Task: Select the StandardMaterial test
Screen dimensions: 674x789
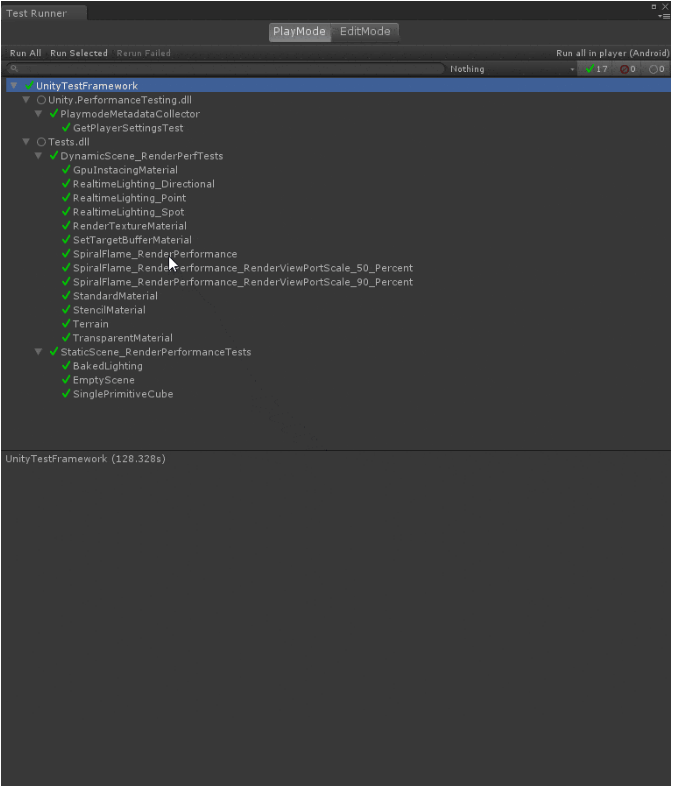Action: pyautogui.click(x=338, y=296)
